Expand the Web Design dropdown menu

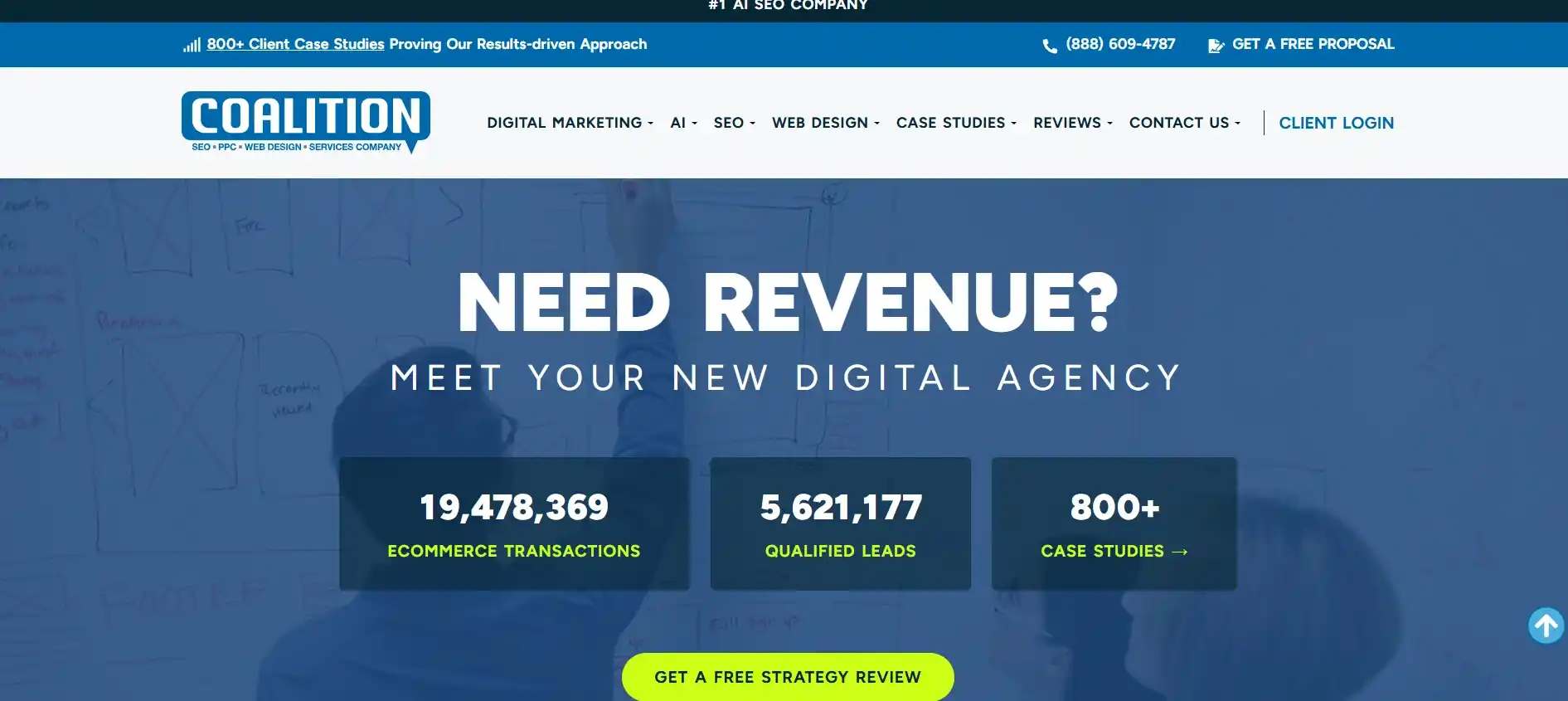[x=825, y=123]
